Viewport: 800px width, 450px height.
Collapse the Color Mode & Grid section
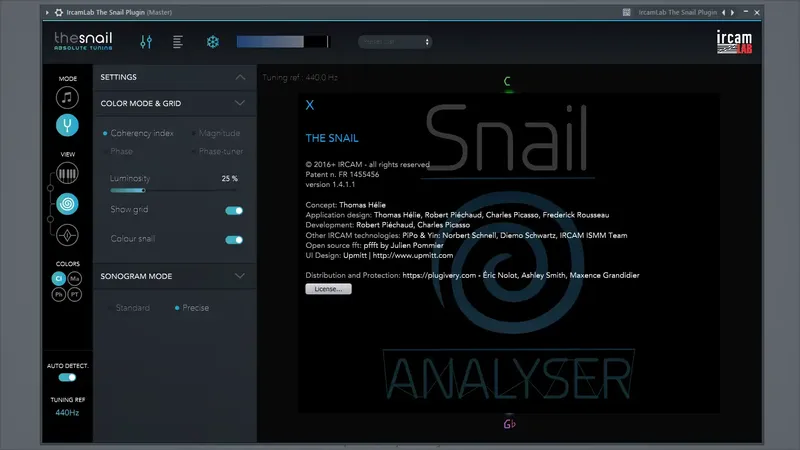(x=240, y=103)
